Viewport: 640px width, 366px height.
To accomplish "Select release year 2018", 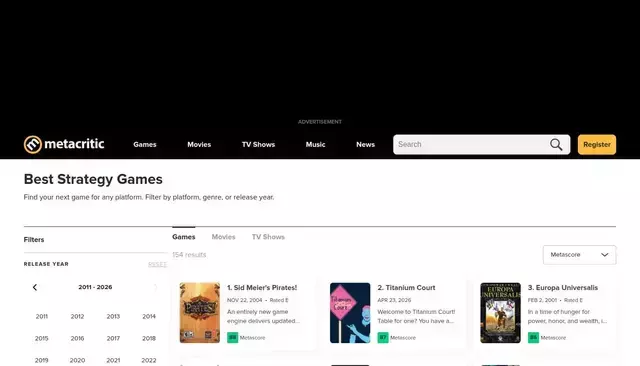I will click(149, 338).
